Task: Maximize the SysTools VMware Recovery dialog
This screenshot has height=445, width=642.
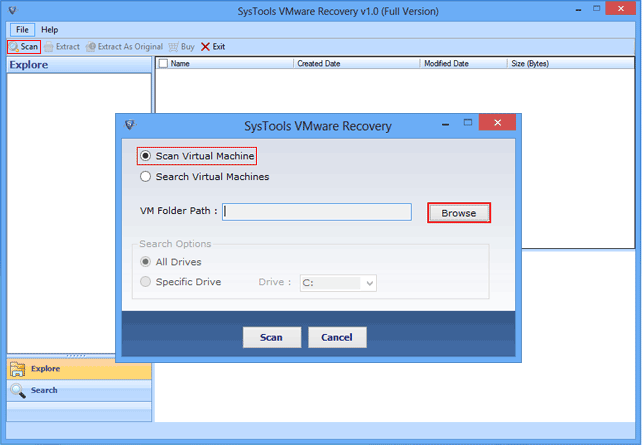Action: tap(468, 122)
